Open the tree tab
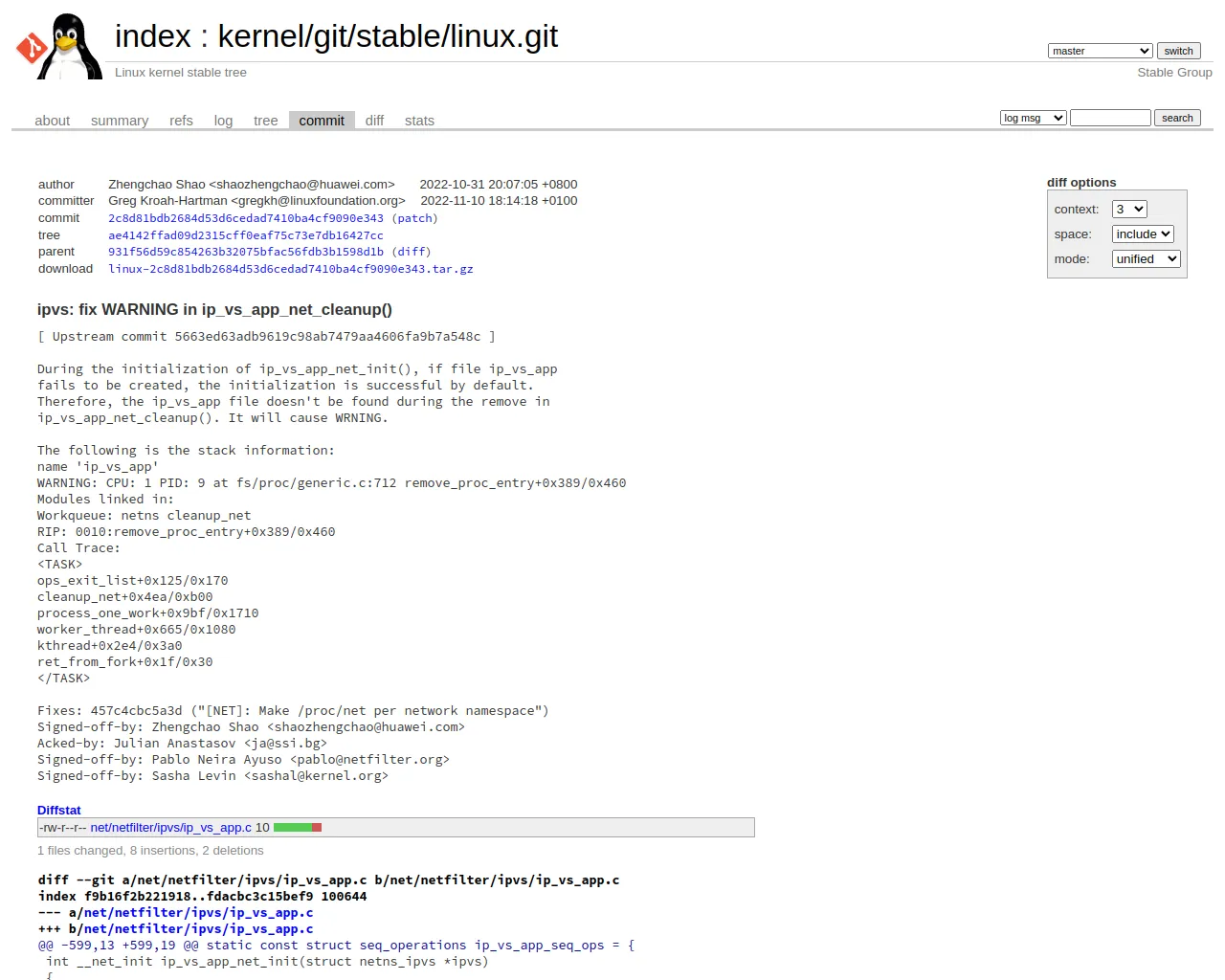 [265, 121]
